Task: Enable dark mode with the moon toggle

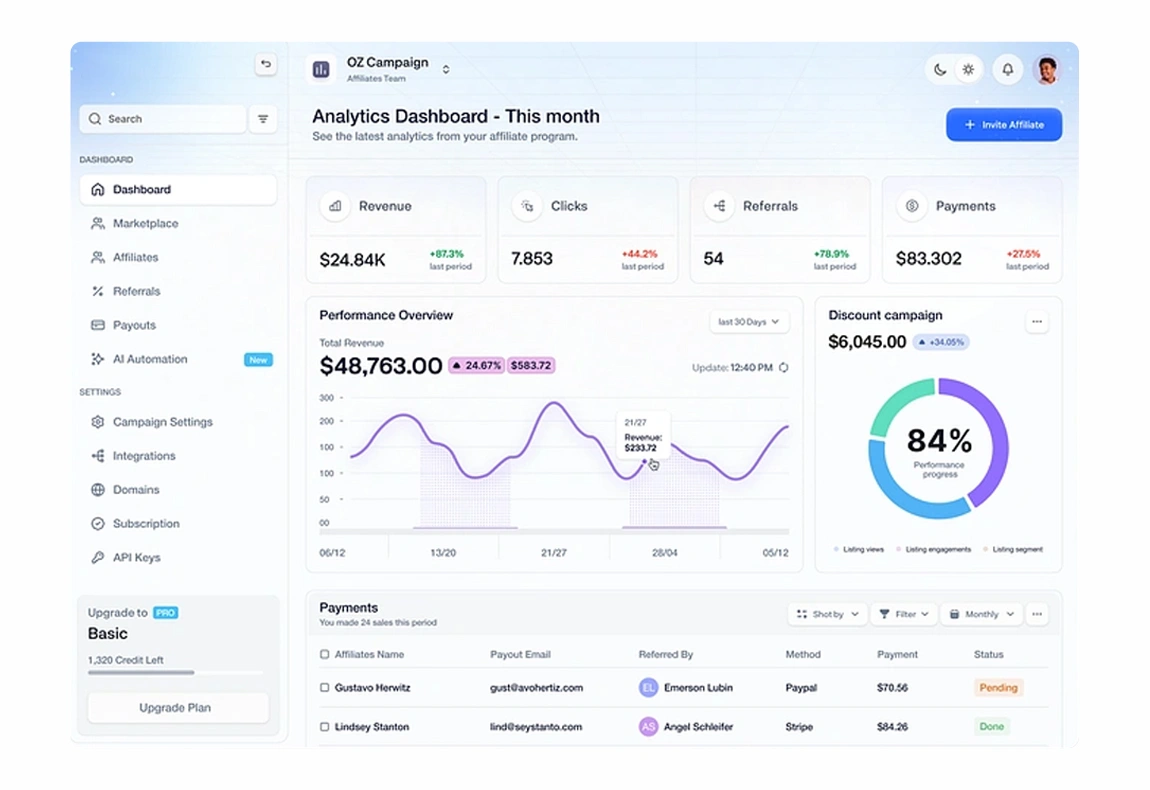Action: [x=939, y=69]
